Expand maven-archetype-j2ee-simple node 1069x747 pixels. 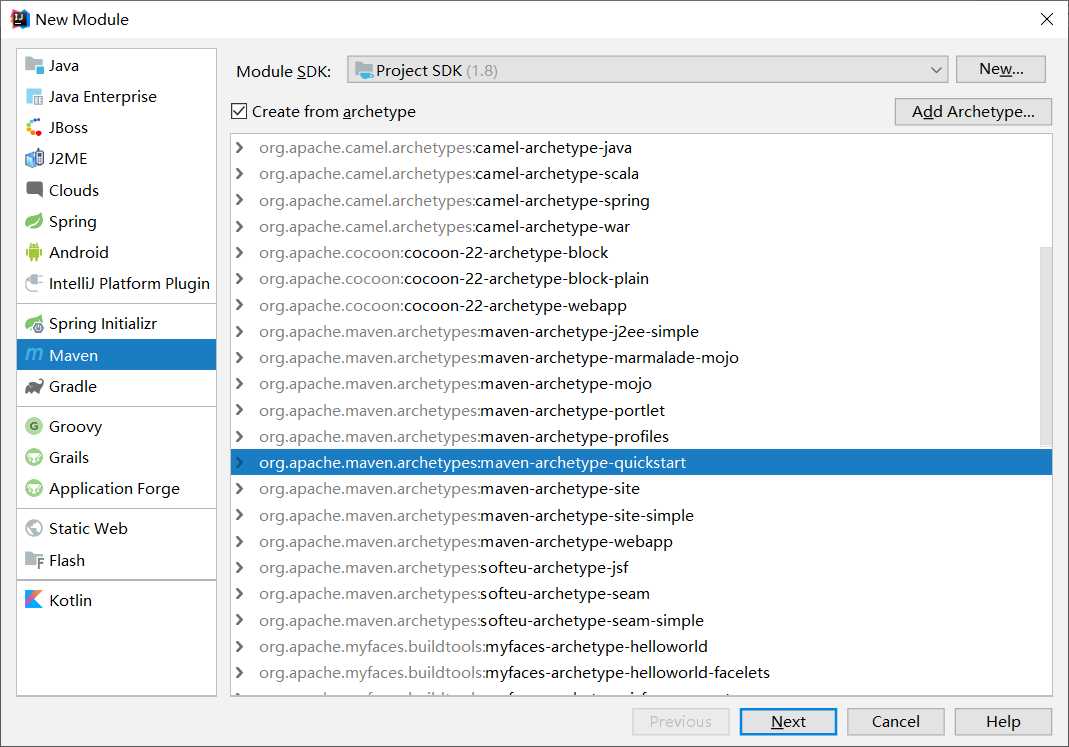click(239, 331)
